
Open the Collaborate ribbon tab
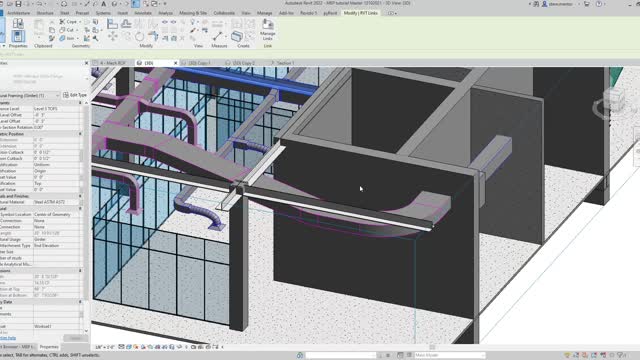224,13
